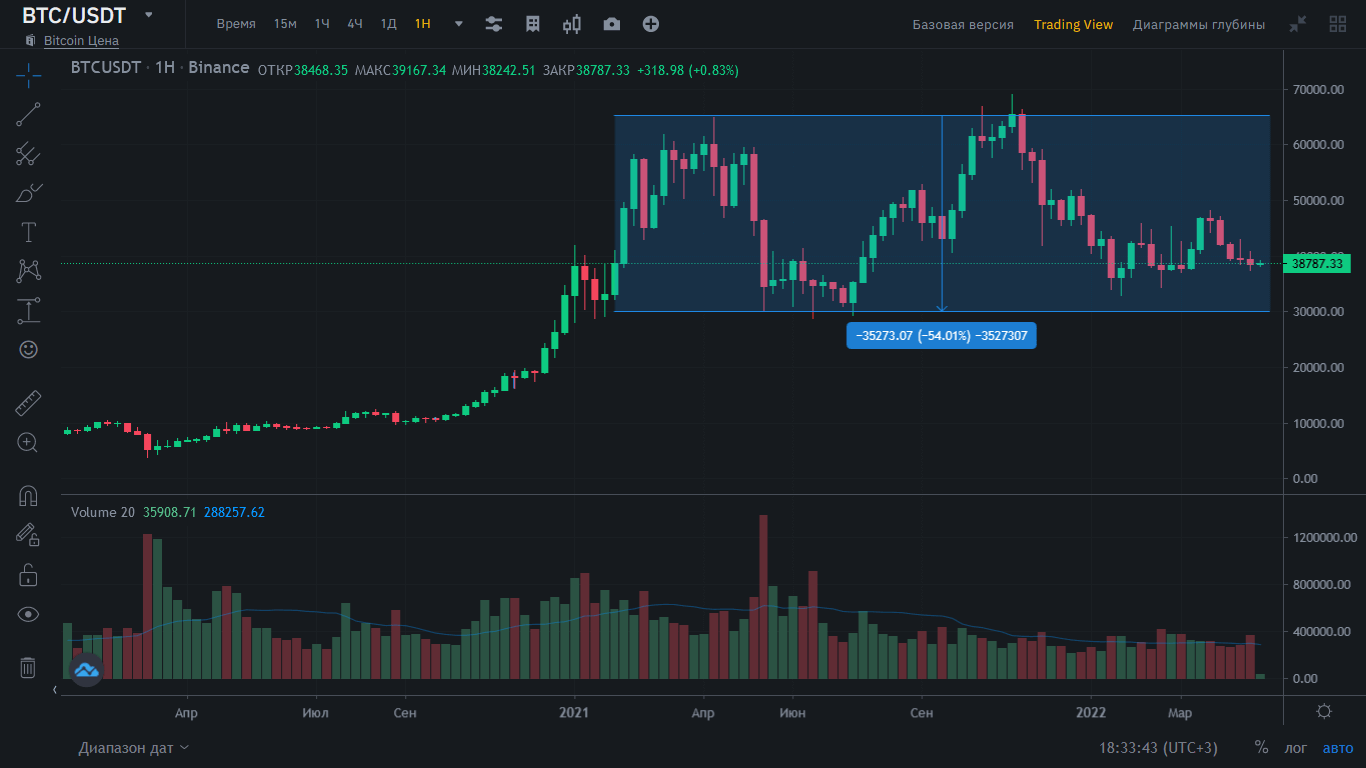Viewport: 1366px width, 768px height.
Task: Take a chart snapshot with camera icon
Action: coord(611,24)
